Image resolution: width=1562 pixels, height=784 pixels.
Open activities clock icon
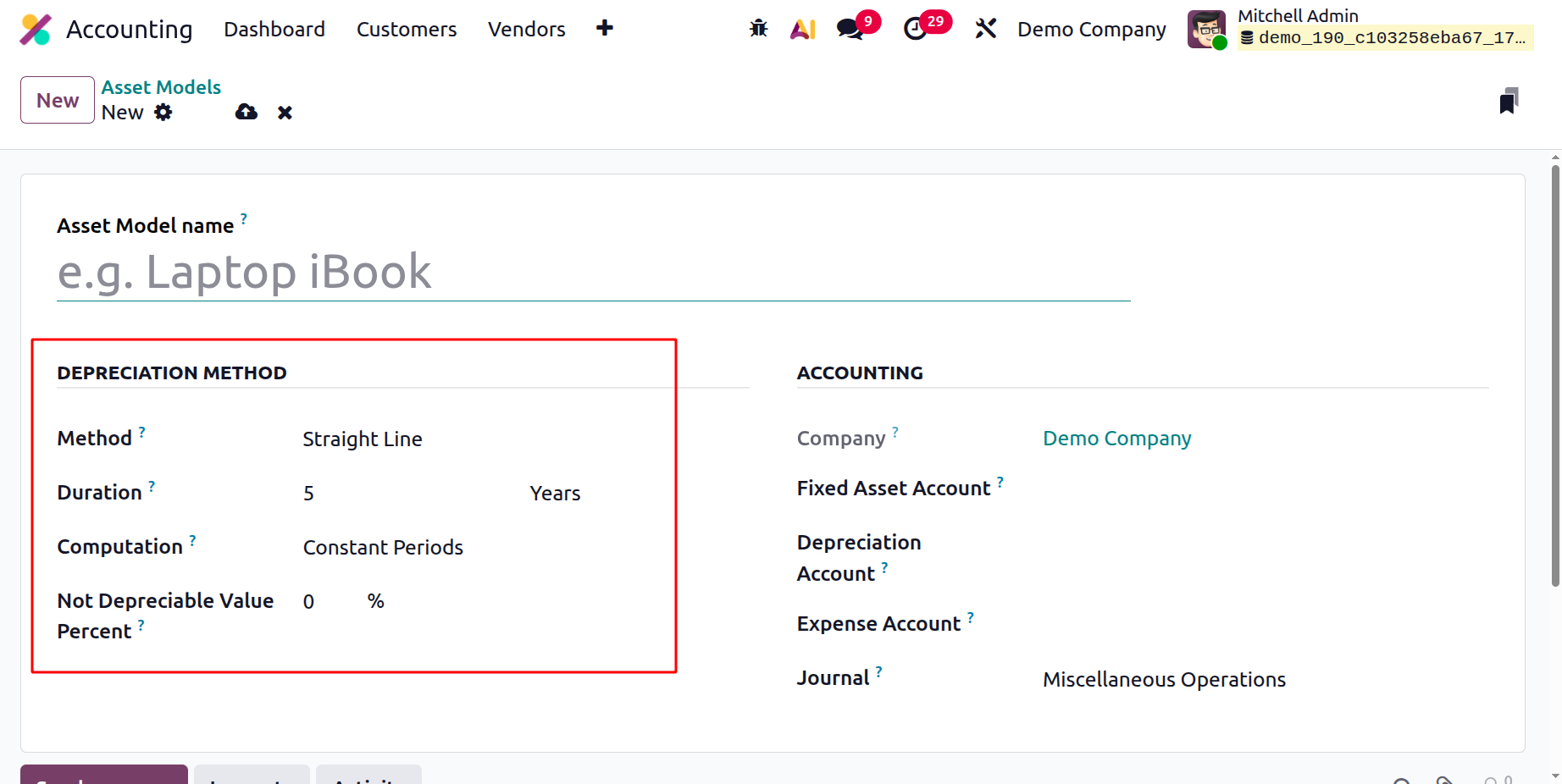tap(915, 29)
